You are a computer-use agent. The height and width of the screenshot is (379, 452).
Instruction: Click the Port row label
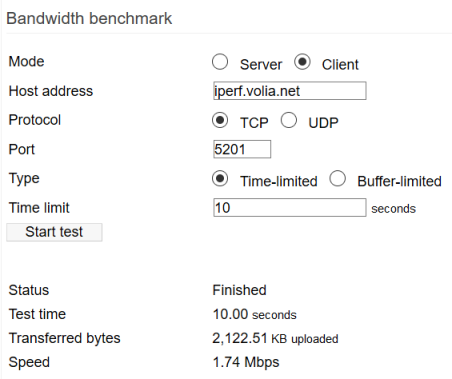point(22,149)
